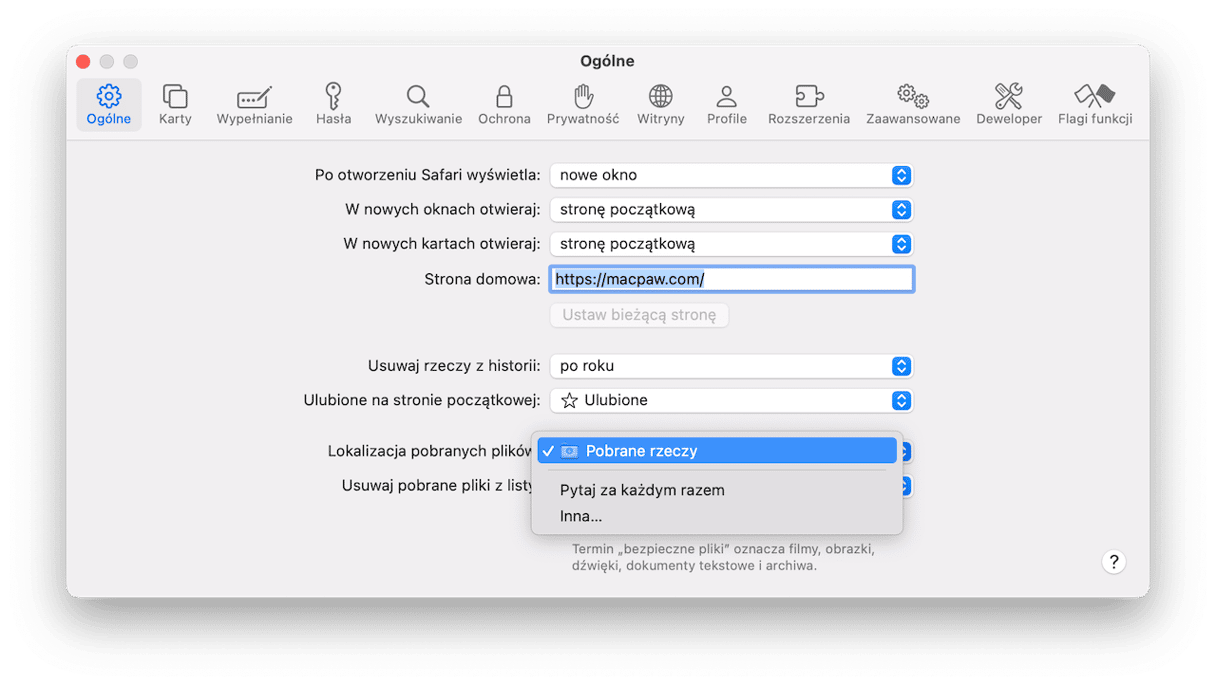Switch to Zaawansowane advanced settings
Viewport: 1216px width, 685px height.
tap(912, 105)
